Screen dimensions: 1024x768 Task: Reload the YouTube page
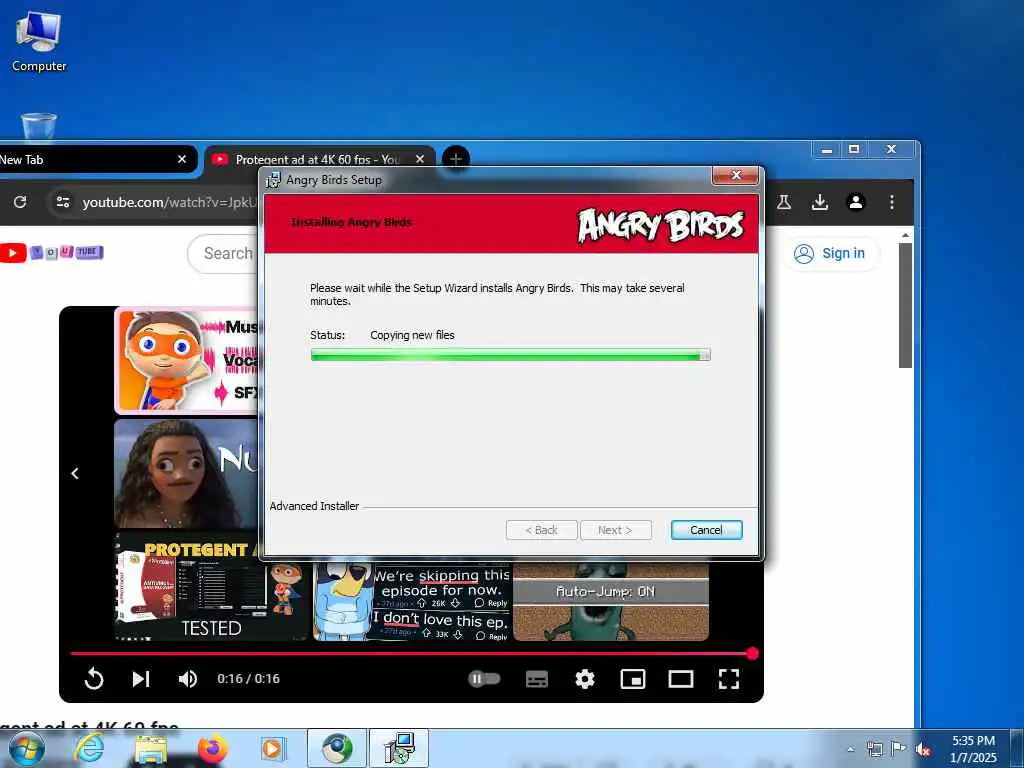coord(20,202)
